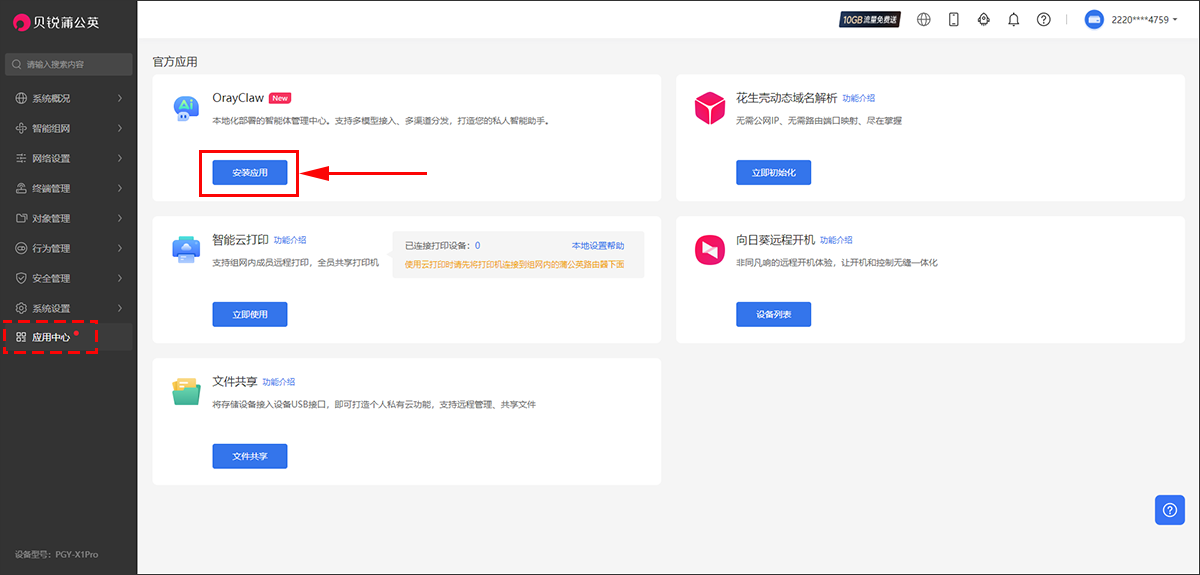
Task: Open notifications bell icon
Action: [1014, 19]
